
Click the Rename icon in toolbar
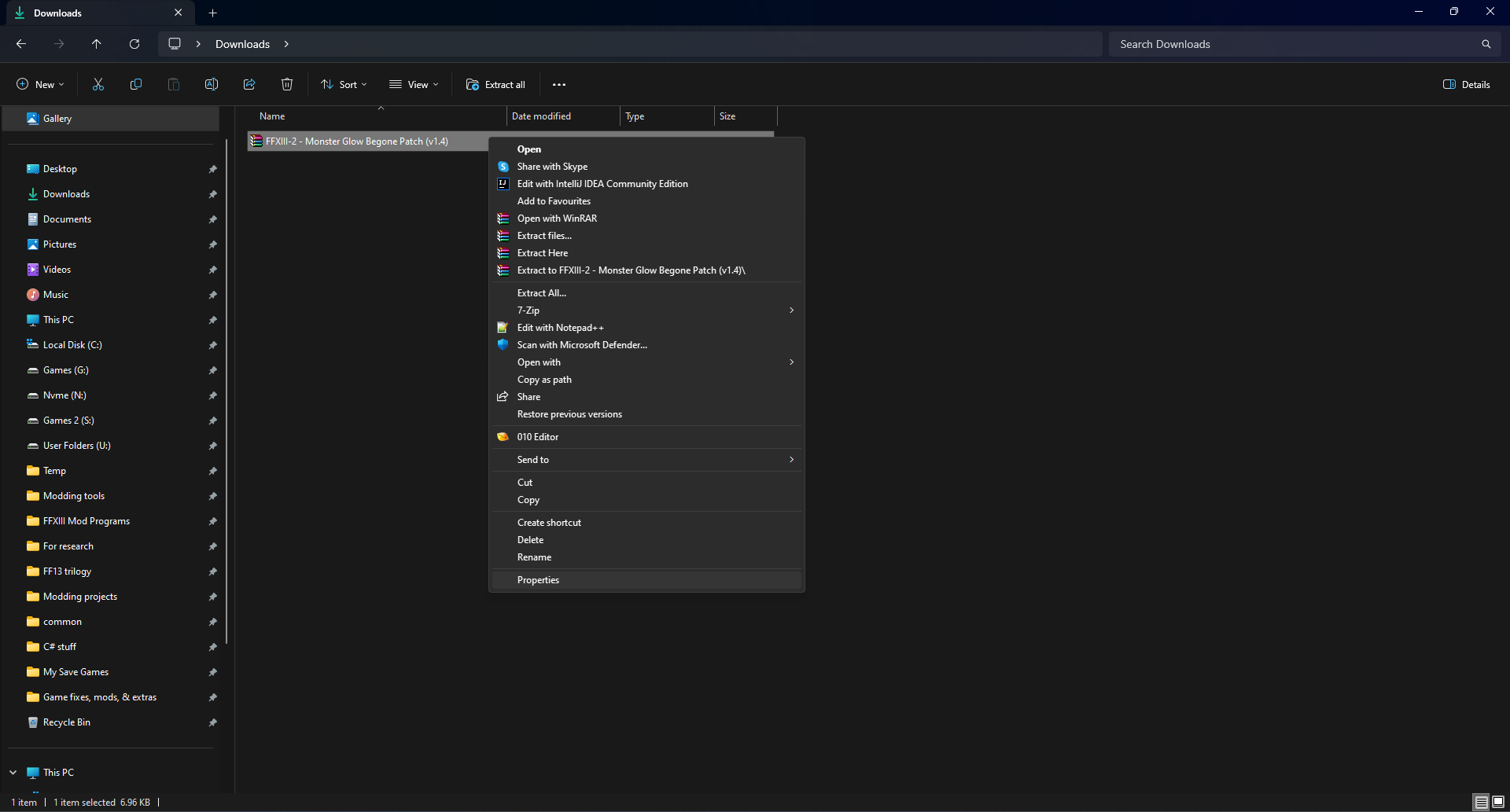212,84
